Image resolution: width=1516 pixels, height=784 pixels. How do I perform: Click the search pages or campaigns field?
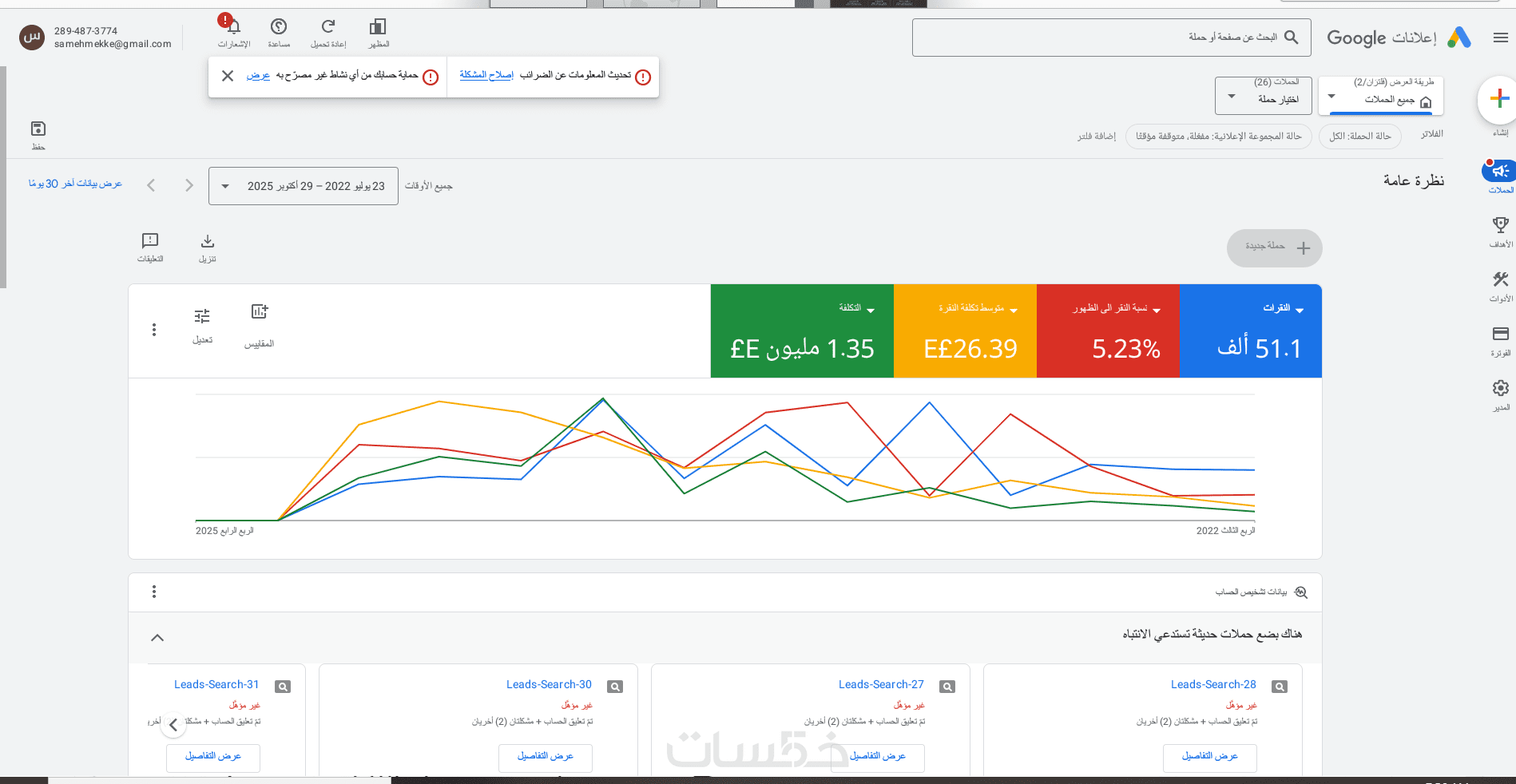click(x=1112, y=38)
